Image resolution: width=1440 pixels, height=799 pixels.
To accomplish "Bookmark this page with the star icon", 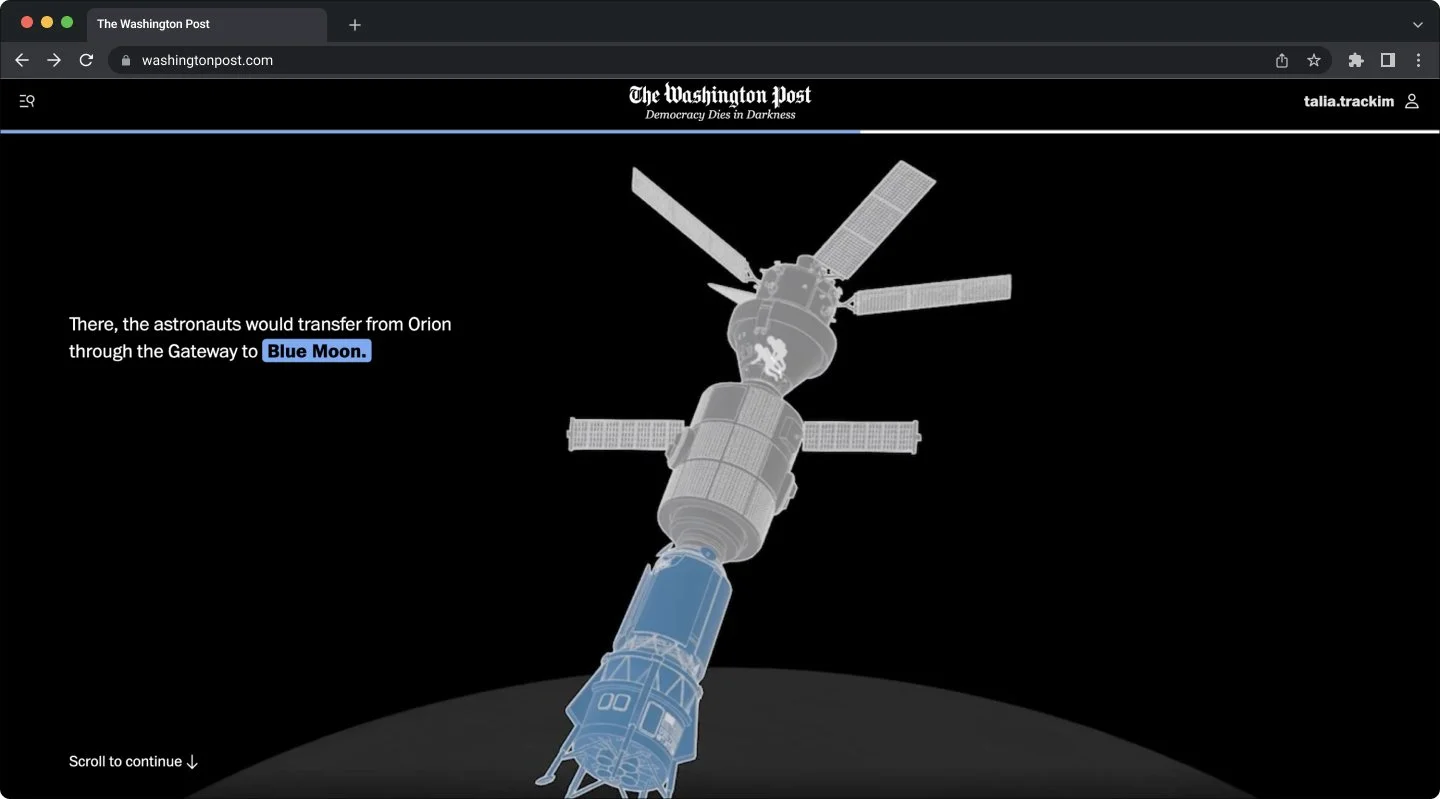I will tap(1314, 60).
